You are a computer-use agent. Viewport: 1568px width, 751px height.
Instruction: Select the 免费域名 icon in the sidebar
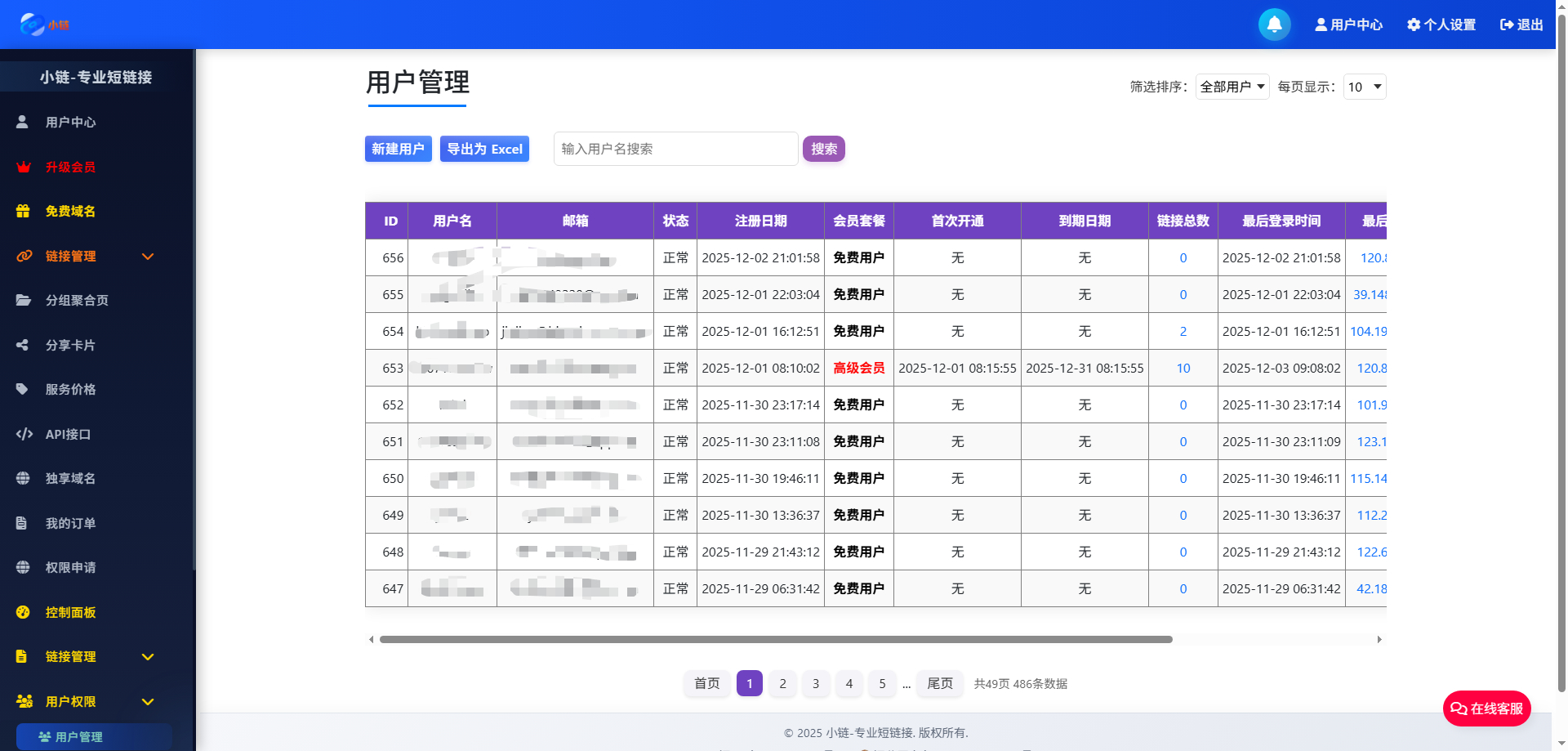[22, 211]
